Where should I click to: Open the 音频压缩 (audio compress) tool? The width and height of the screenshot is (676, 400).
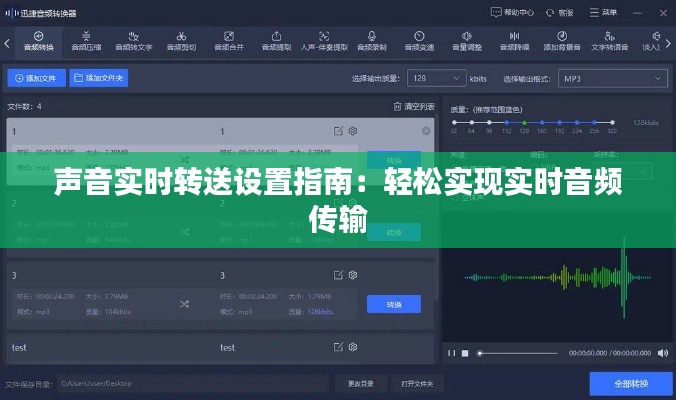click(x=87, y=40)
